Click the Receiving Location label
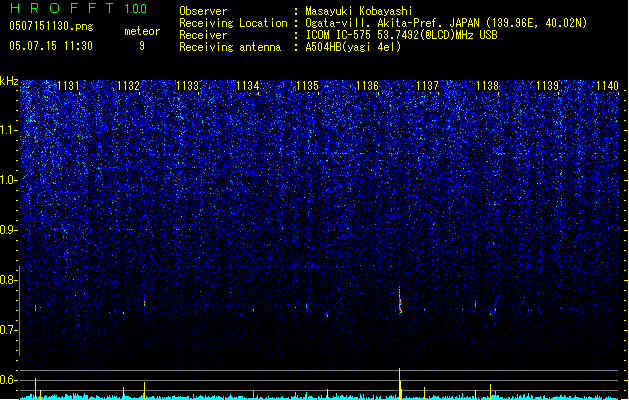The image size is (629, 400). pos(233,23)
